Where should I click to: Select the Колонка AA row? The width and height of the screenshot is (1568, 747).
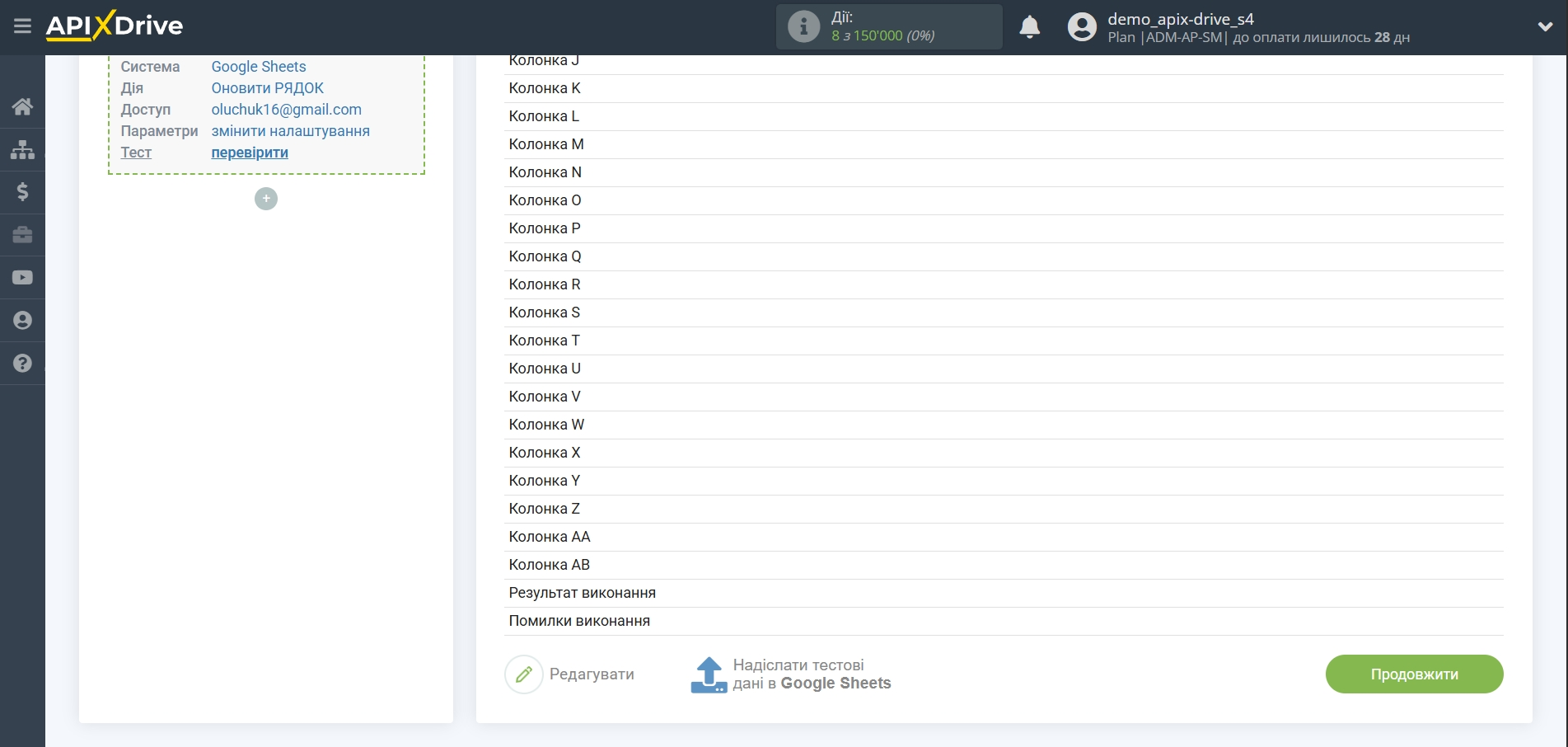1004,537
